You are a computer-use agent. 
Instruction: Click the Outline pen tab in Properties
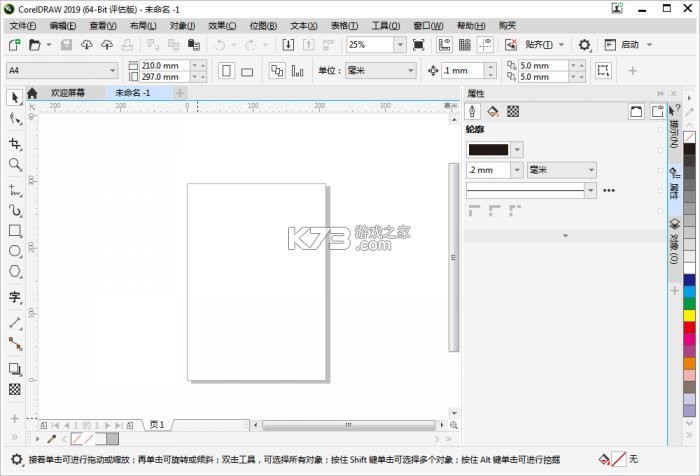[x=472, y=111]
